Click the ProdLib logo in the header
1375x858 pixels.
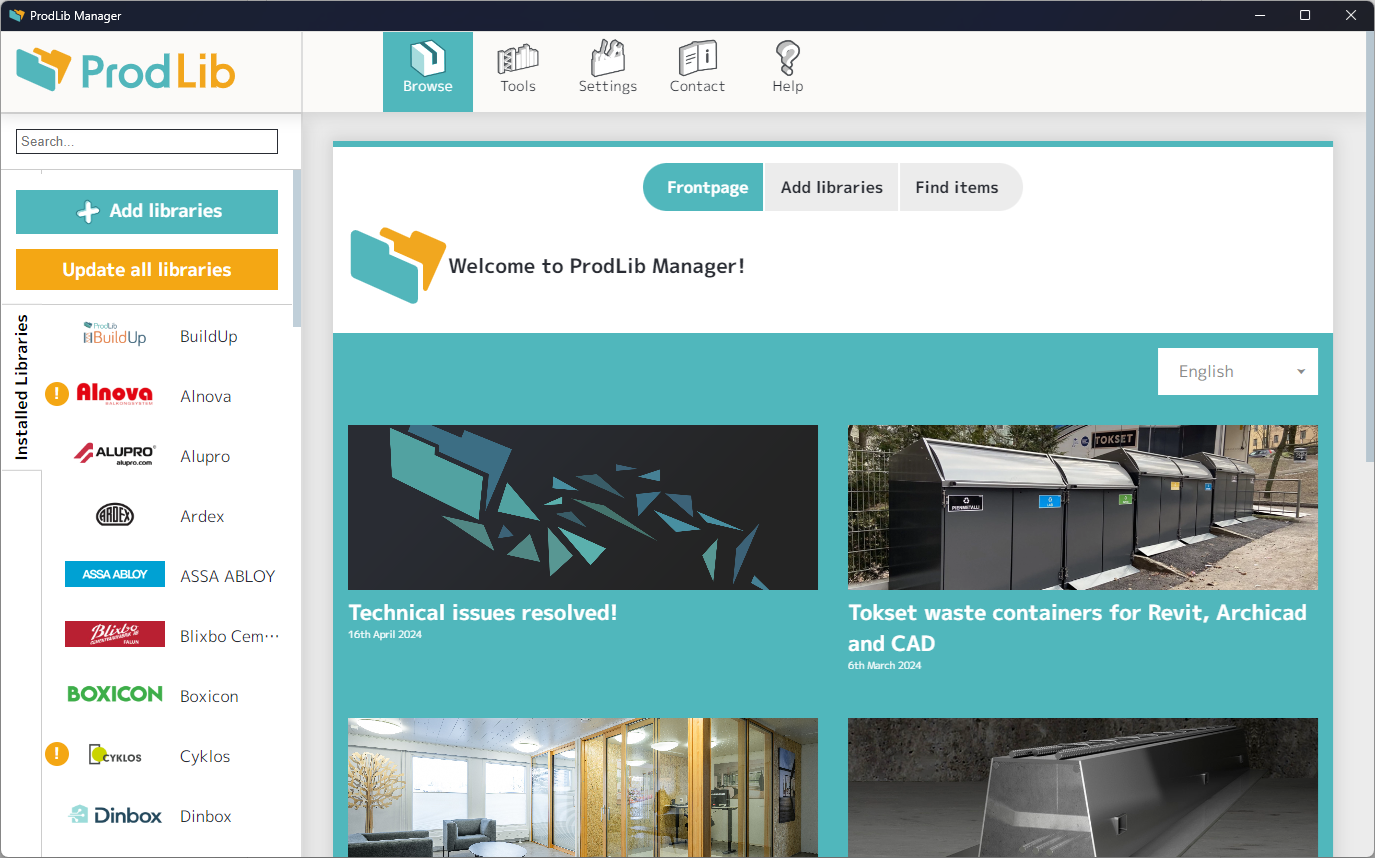[126, 70]
